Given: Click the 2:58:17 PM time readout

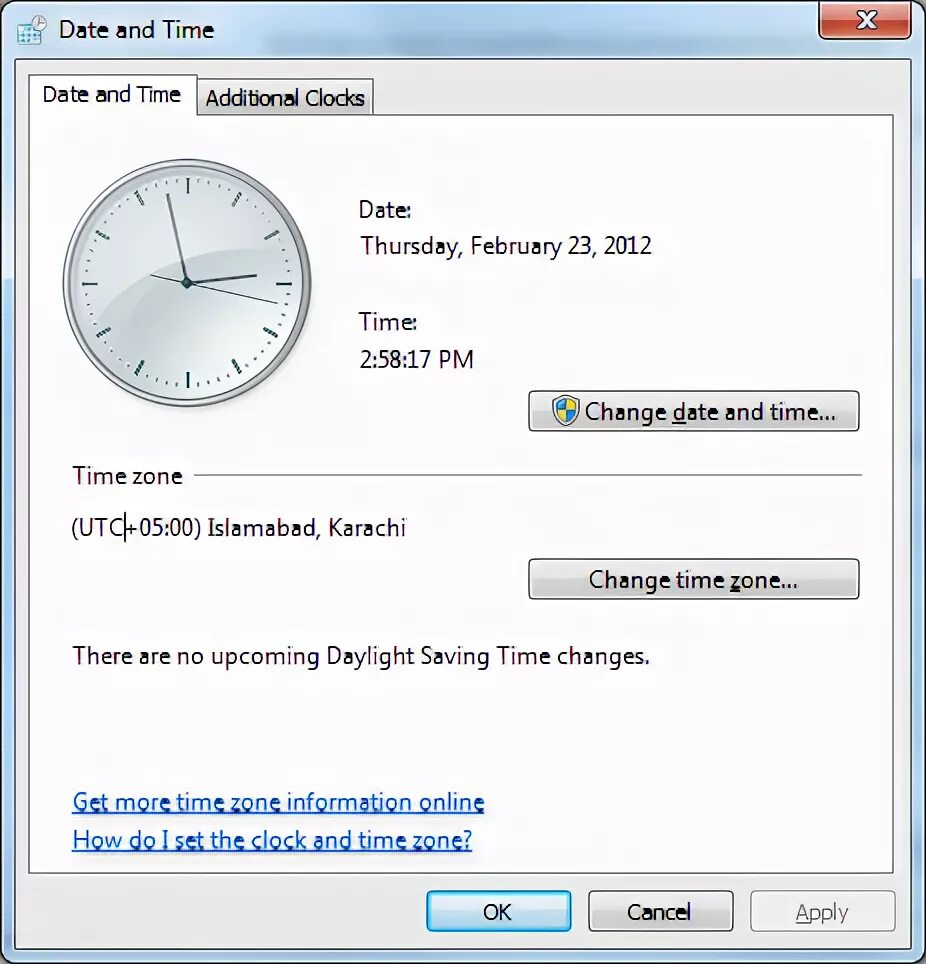Looking at the screenshot, I should tap(416, 359).
